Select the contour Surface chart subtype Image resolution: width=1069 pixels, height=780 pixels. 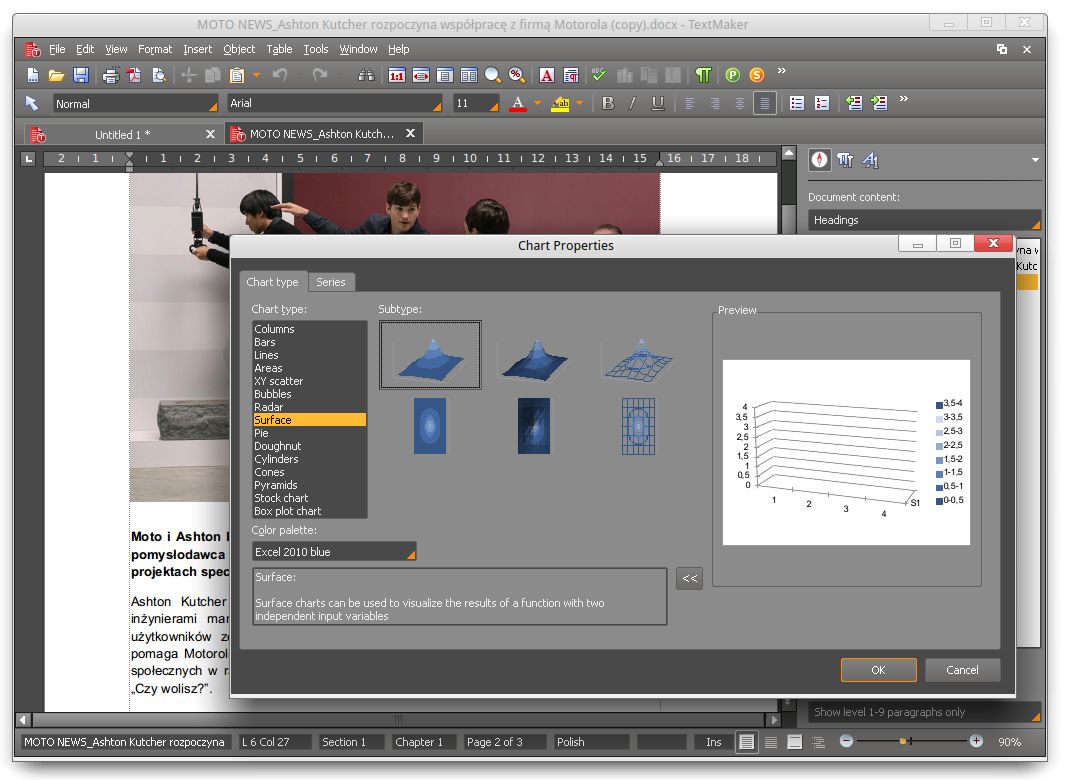pyautogui.click(x=429, y=425)
